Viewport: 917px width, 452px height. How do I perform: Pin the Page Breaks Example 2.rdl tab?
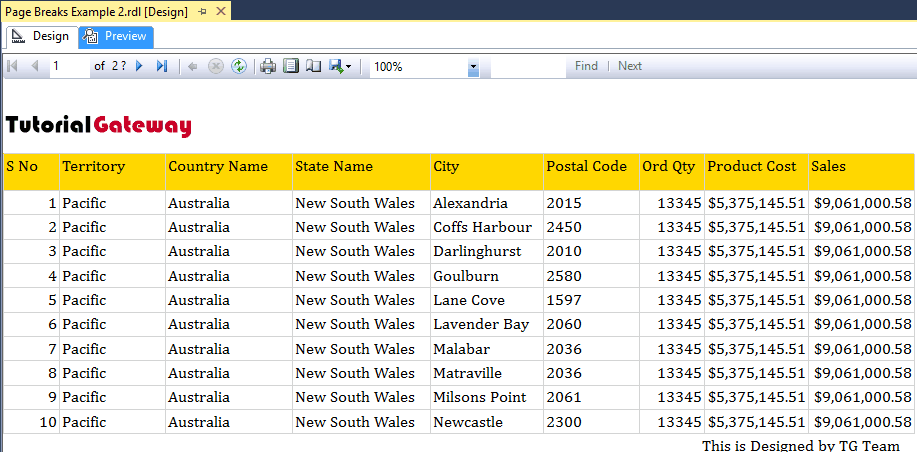tap(203, 11)
